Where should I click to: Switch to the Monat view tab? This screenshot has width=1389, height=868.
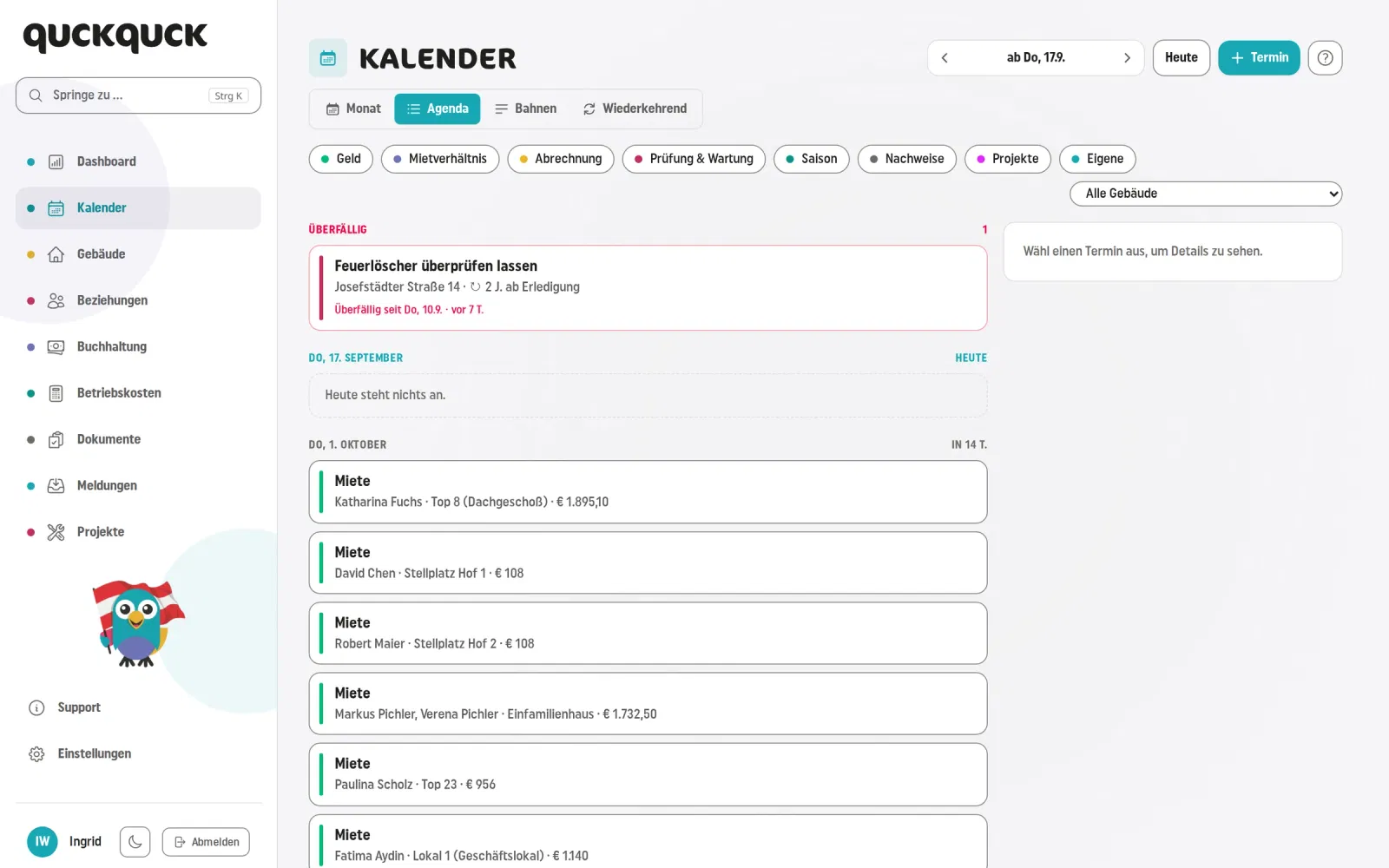354,108
